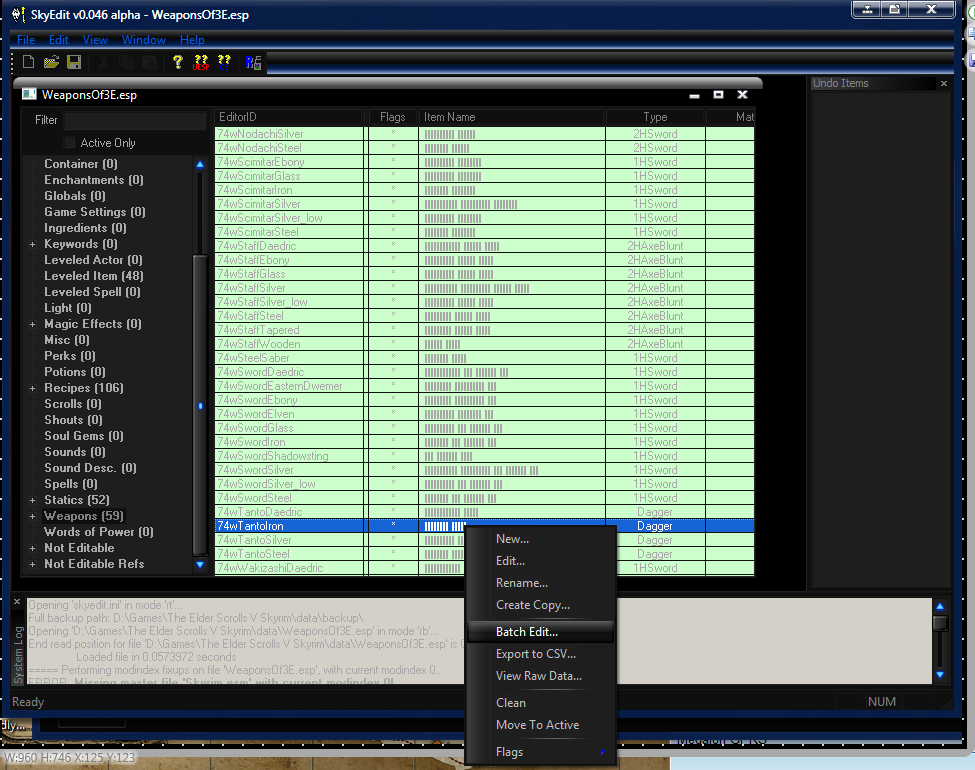The height and width of the screenshot is (770, 975).
Task: Click the Copy toolbar icon
Action: (x=127, y=62)
